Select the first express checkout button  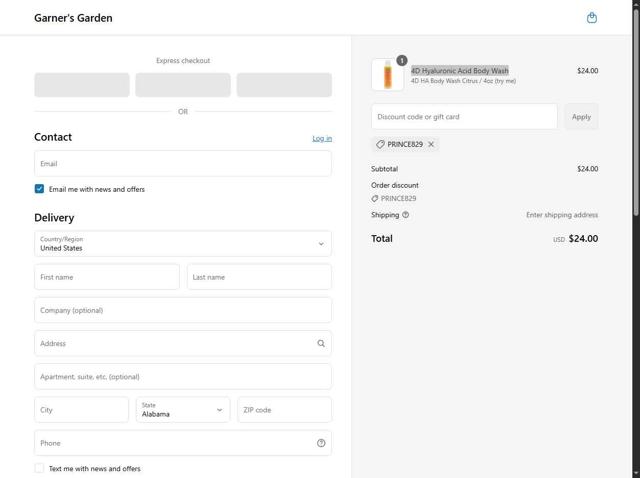pos(82,85)
